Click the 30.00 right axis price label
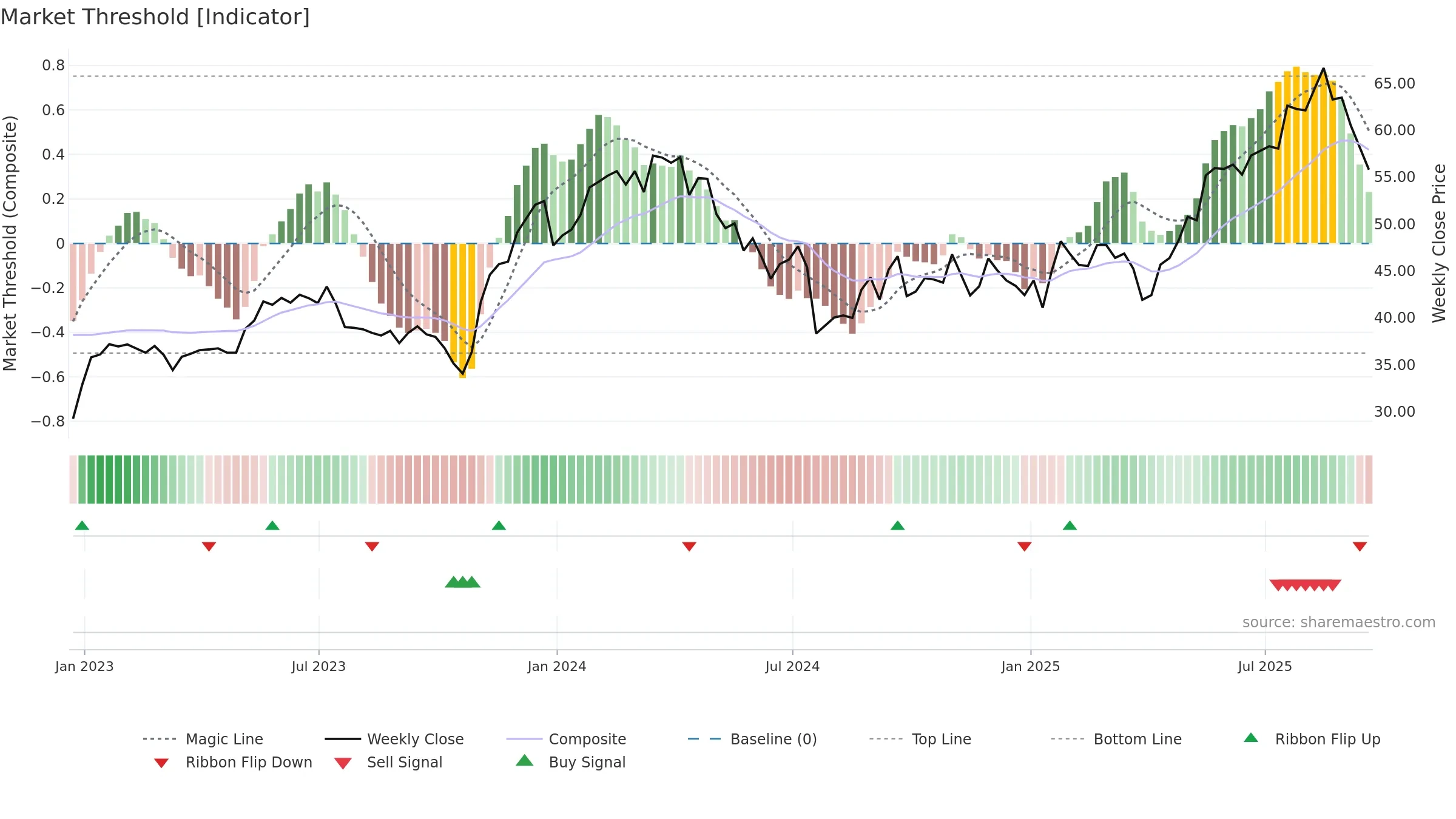 tap(1395, 411)
